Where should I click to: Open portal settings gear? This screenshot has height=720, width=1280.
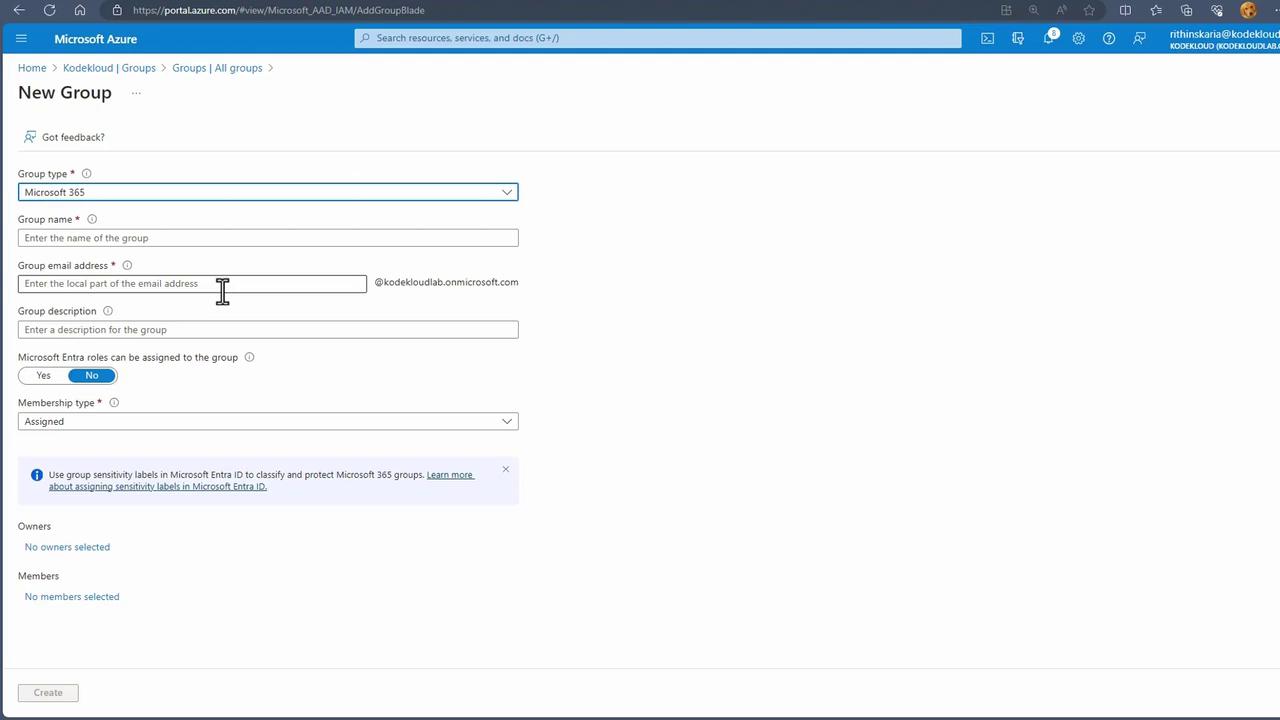(x=1078, y=38)
